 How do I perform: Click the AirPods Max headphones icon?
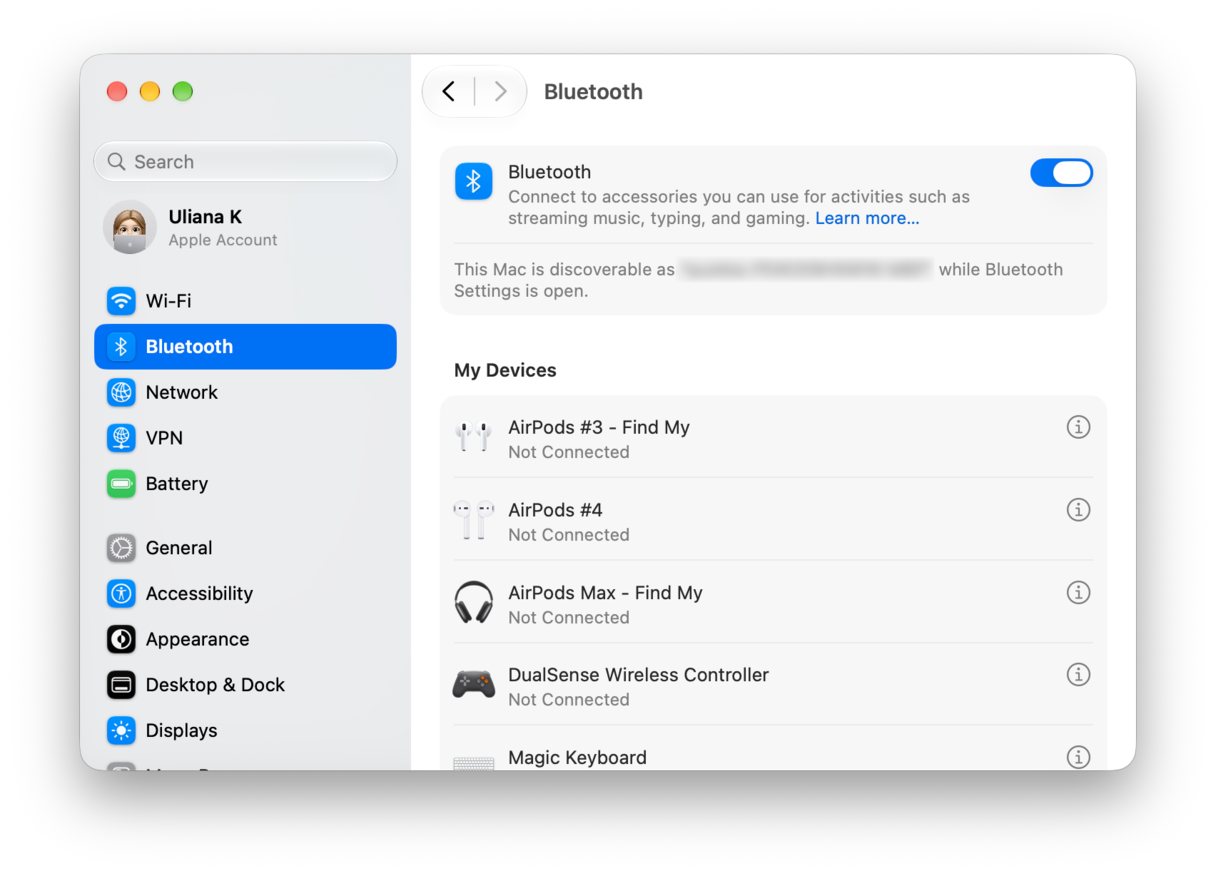tap(474, 603)
